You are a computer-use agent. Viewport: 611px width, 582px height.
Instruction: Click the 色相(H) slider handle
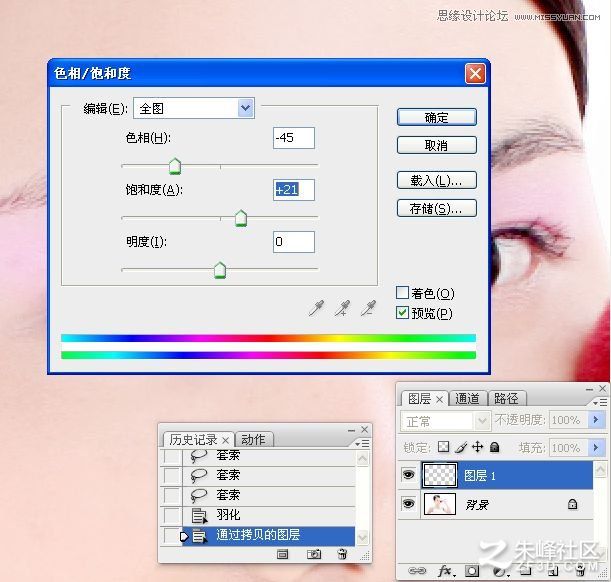175,166
